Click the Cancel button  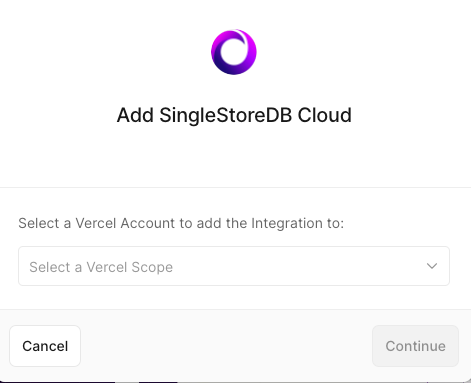tap(45, 346)
